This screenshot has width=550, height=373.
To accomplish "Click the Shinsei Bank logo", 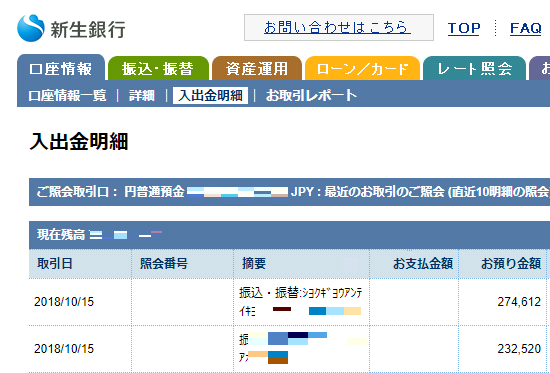I will click(x=71, y=28).
